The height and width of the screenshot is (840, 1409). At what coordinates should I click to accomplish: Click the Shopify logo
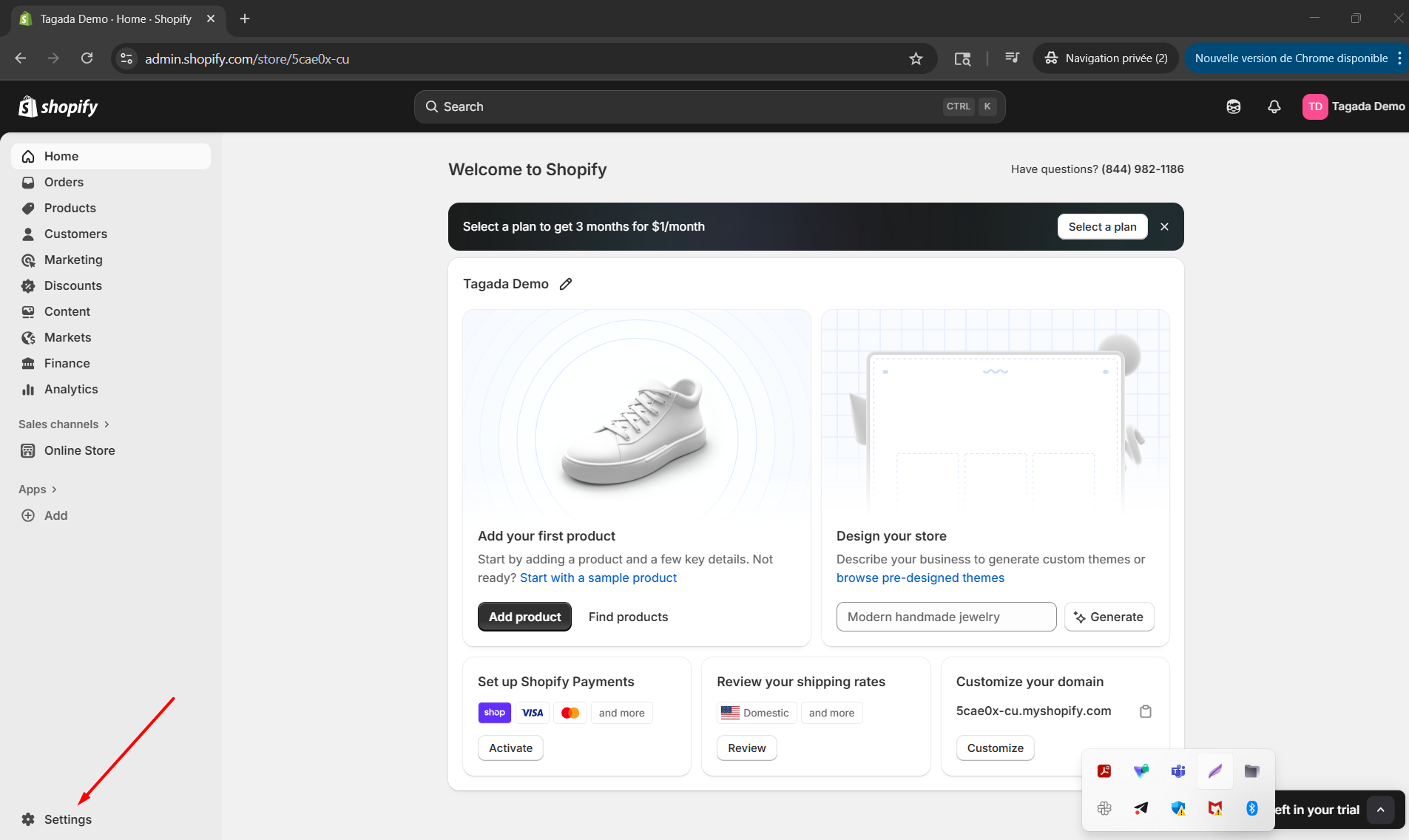[x=58, y=107]
